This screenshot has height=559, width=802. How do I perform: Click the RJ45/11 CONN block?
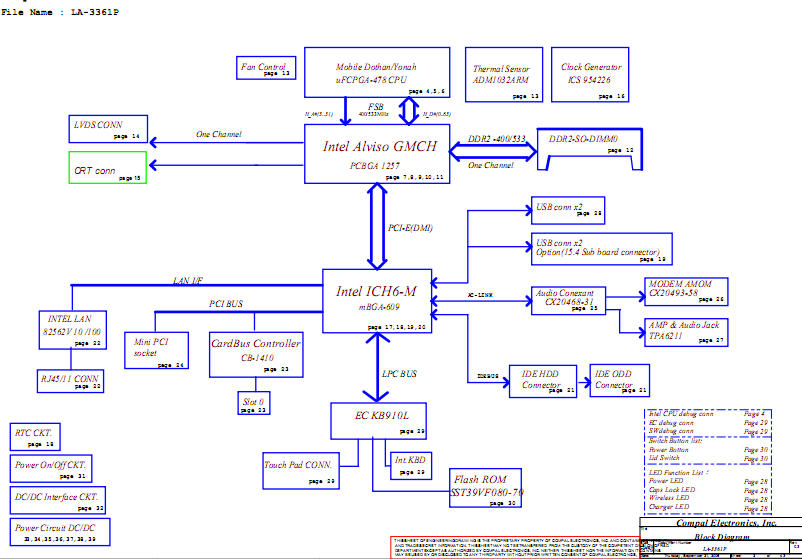click(71, 381)
